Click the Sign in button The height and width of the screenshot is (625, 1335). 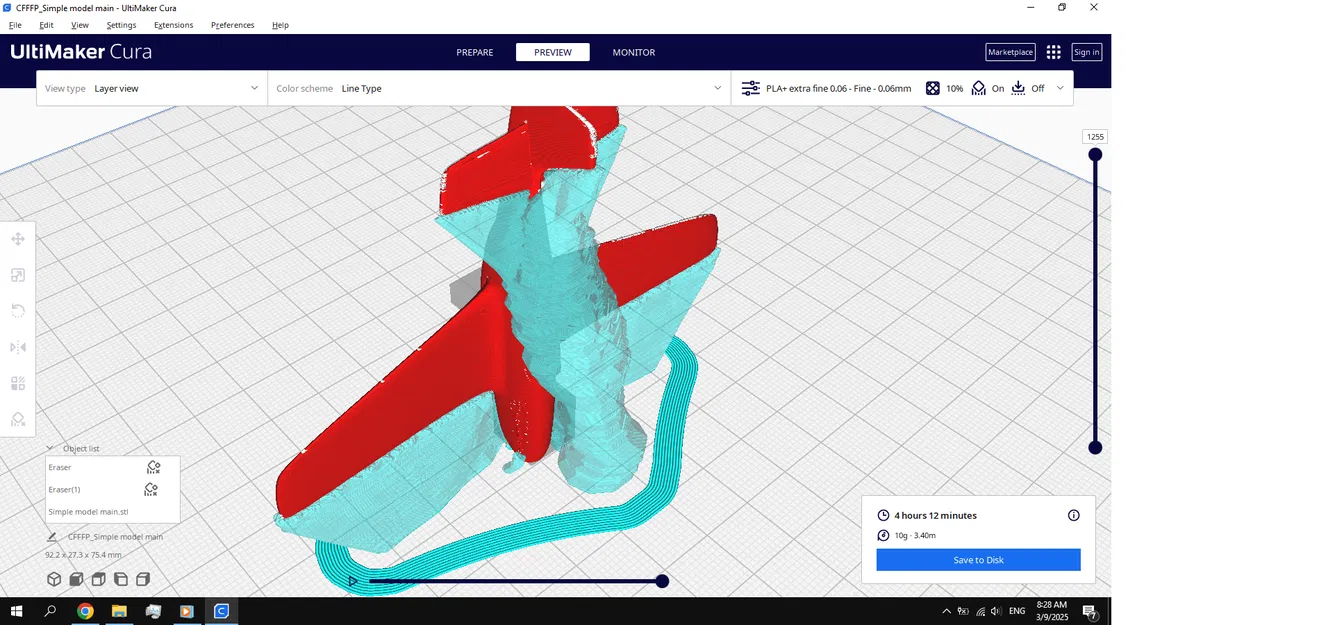pos(1086,52)
